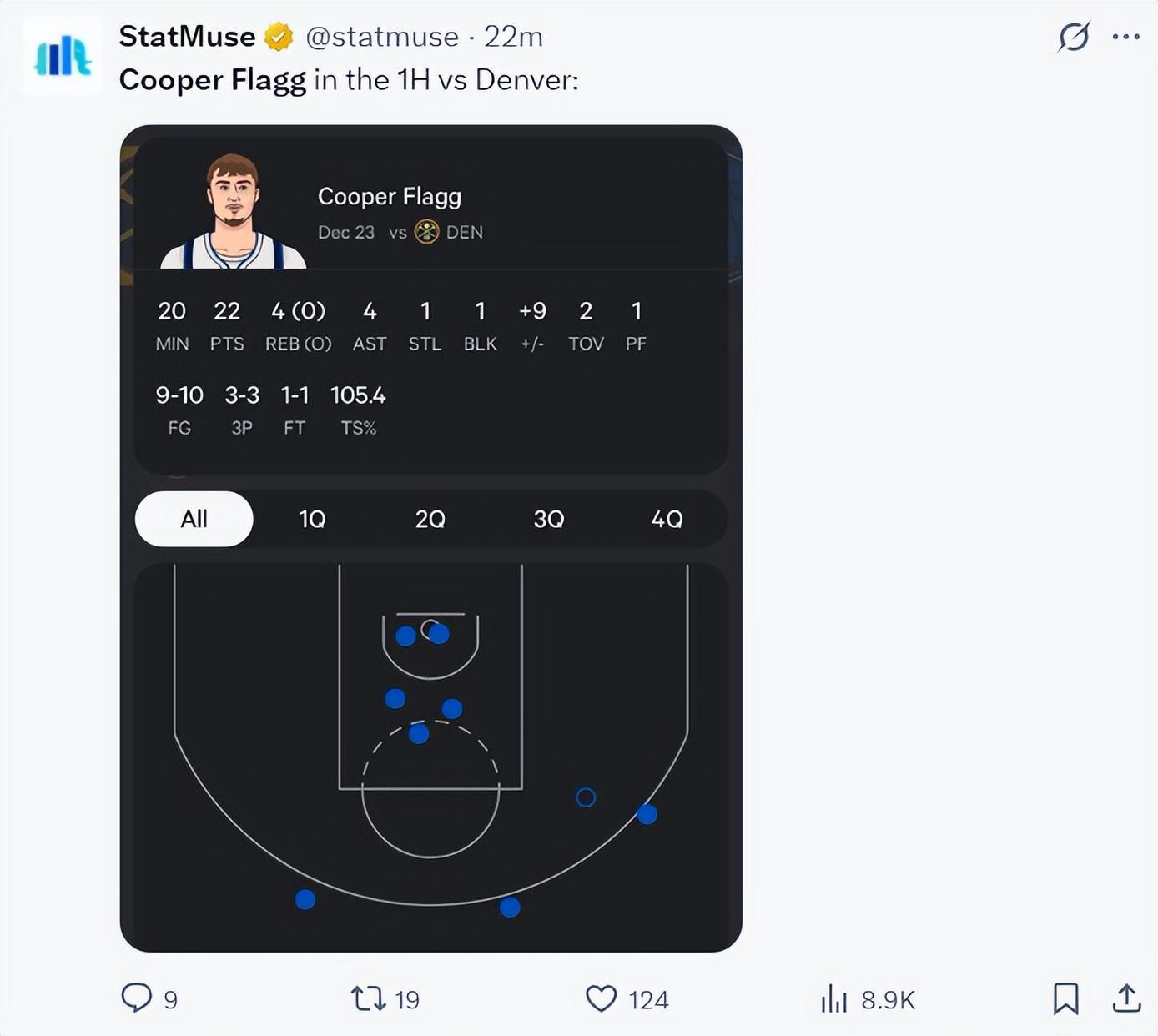
Task: Click Cooper Flagg's portrait illustration
Action: 234,212
